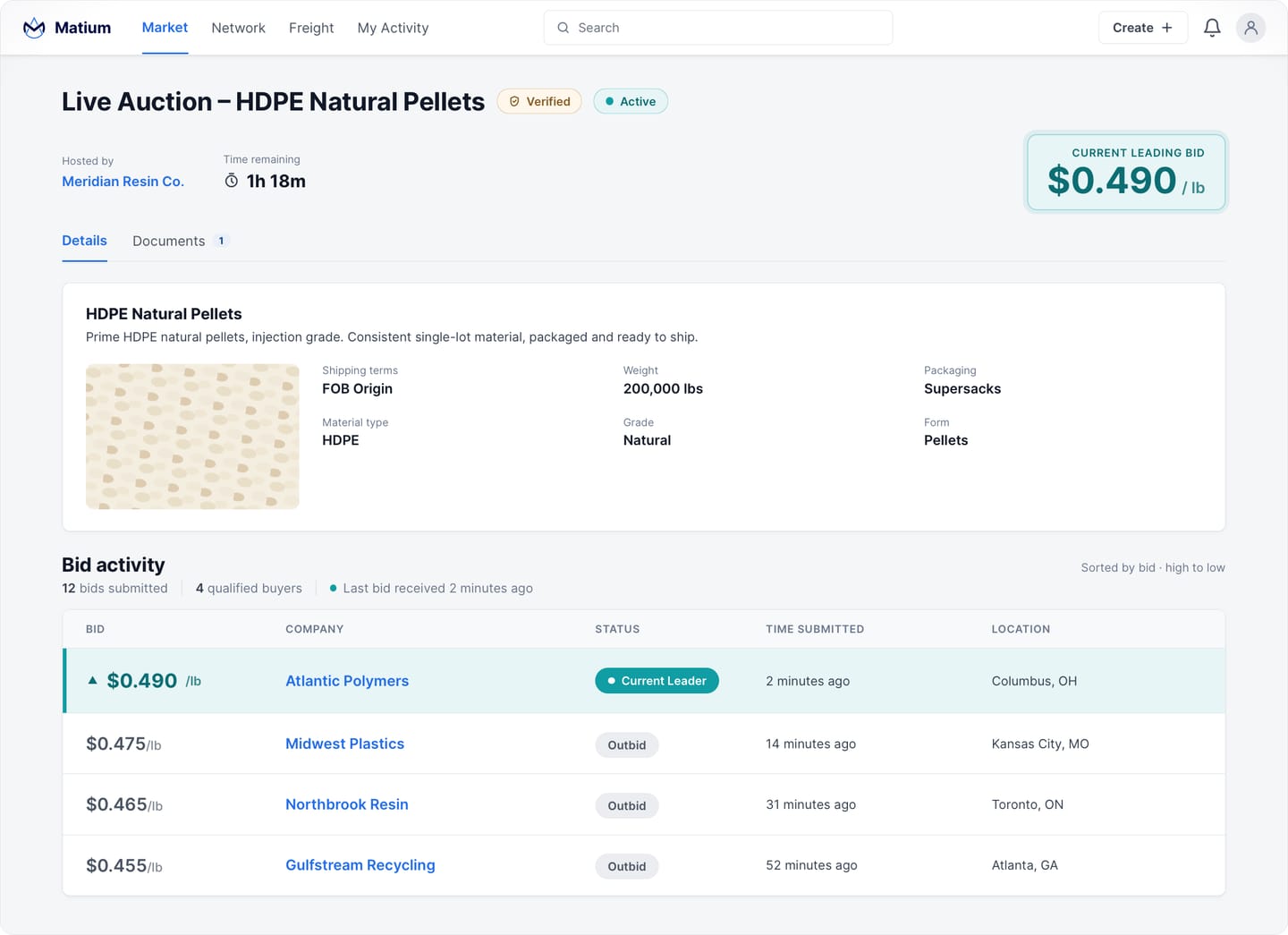Click the Current Leading Bid card
The image size is (1288, 935).
[x=1126, y=173]
